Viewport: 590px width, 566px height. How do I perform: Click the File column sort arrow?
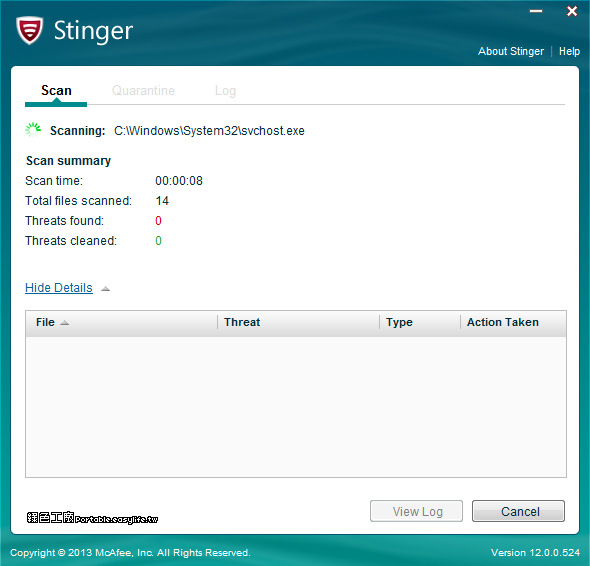pyautogui.click(x=65, y=323)
